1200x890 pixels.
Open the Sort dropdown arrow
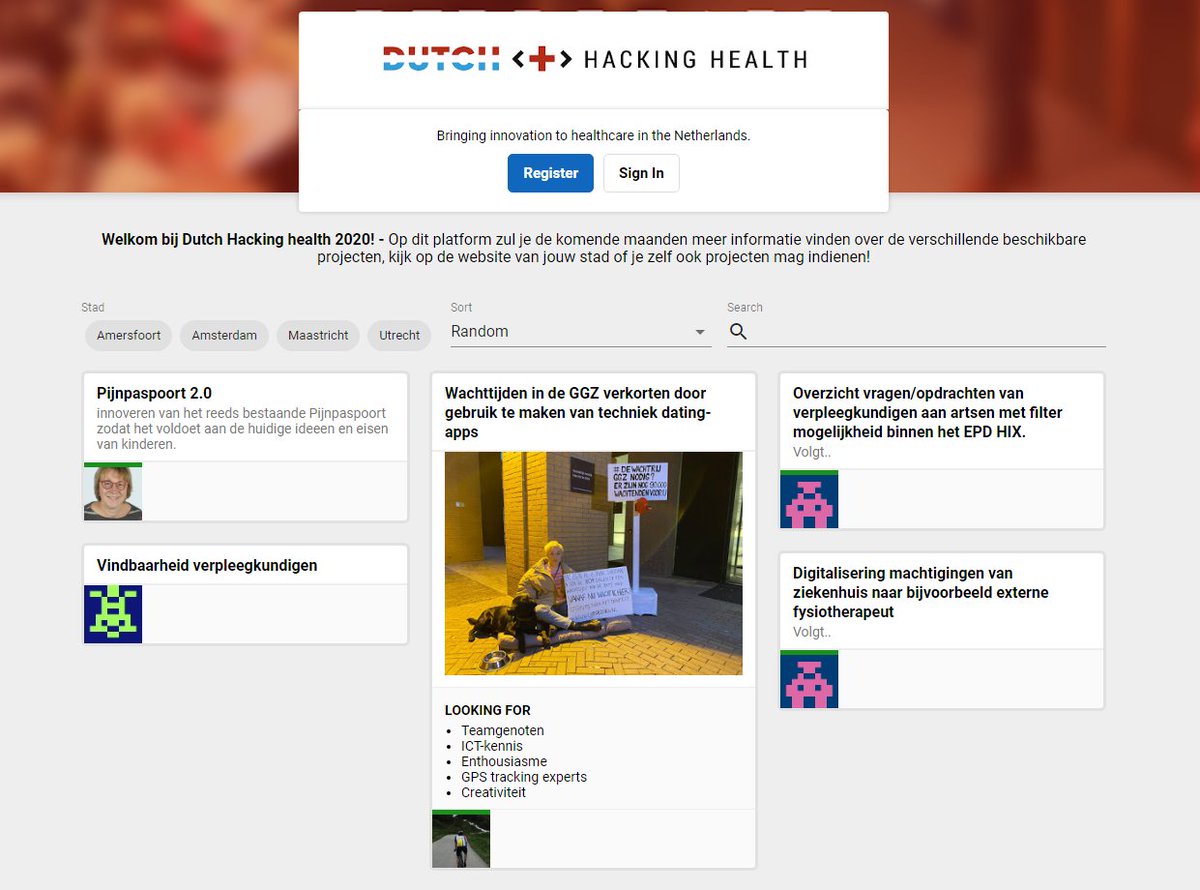[698, 332]
